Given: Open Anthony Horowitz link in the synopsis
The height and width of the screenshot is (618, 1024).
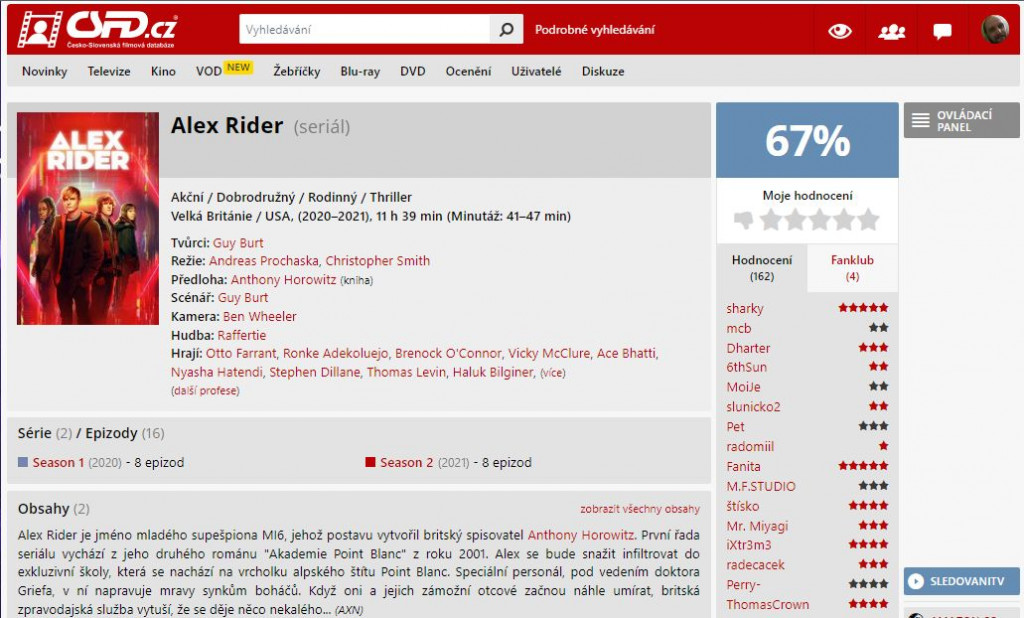Looking at the screenshot, I should point(581,535).
